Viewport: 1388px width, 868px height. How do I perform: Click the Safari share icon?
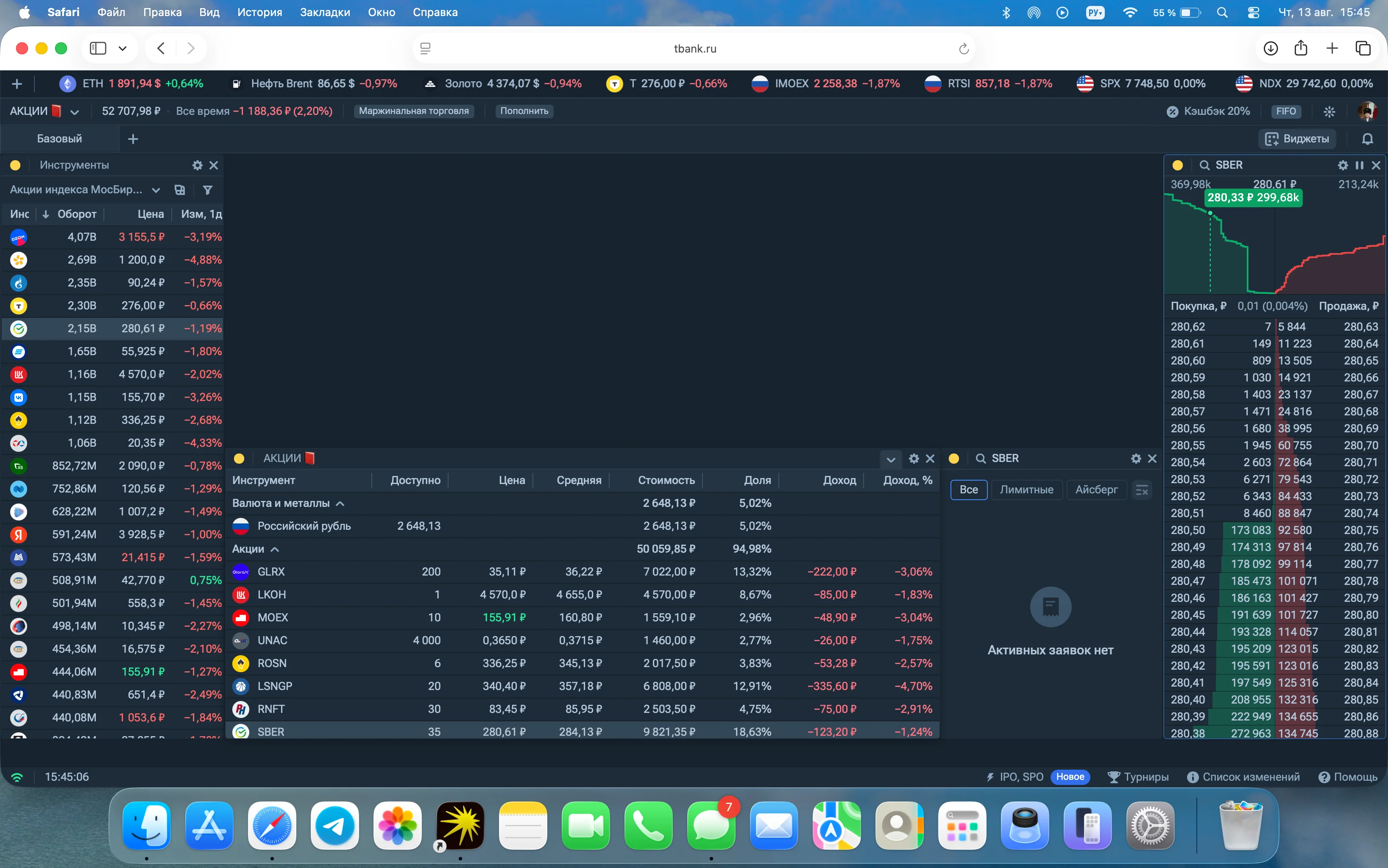[x=1301, y=48]
